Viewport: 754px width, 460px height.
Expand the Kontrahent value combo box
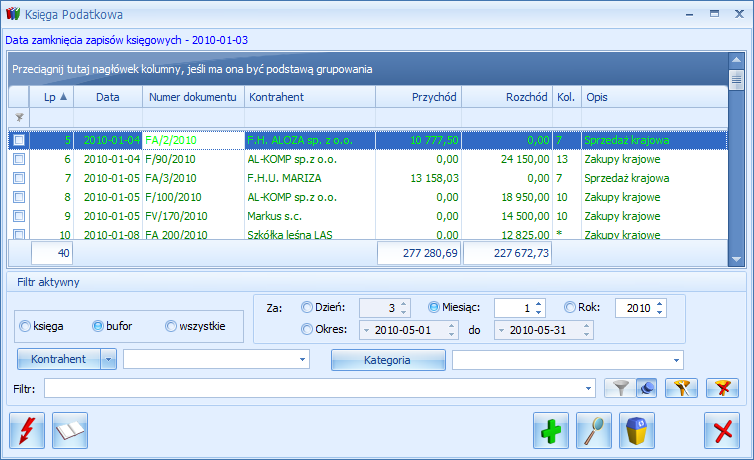point(302,360)
